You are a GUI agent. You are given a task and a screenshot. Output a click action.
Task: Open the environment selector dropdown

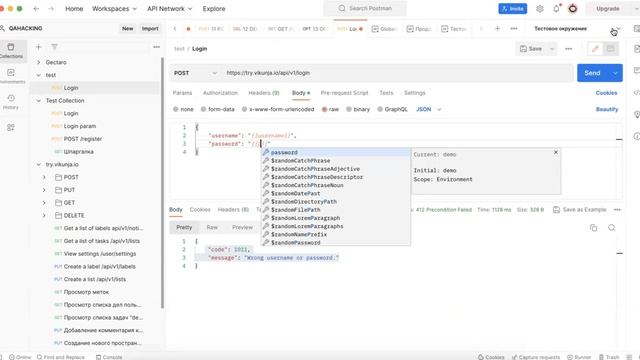click(578, 29)
